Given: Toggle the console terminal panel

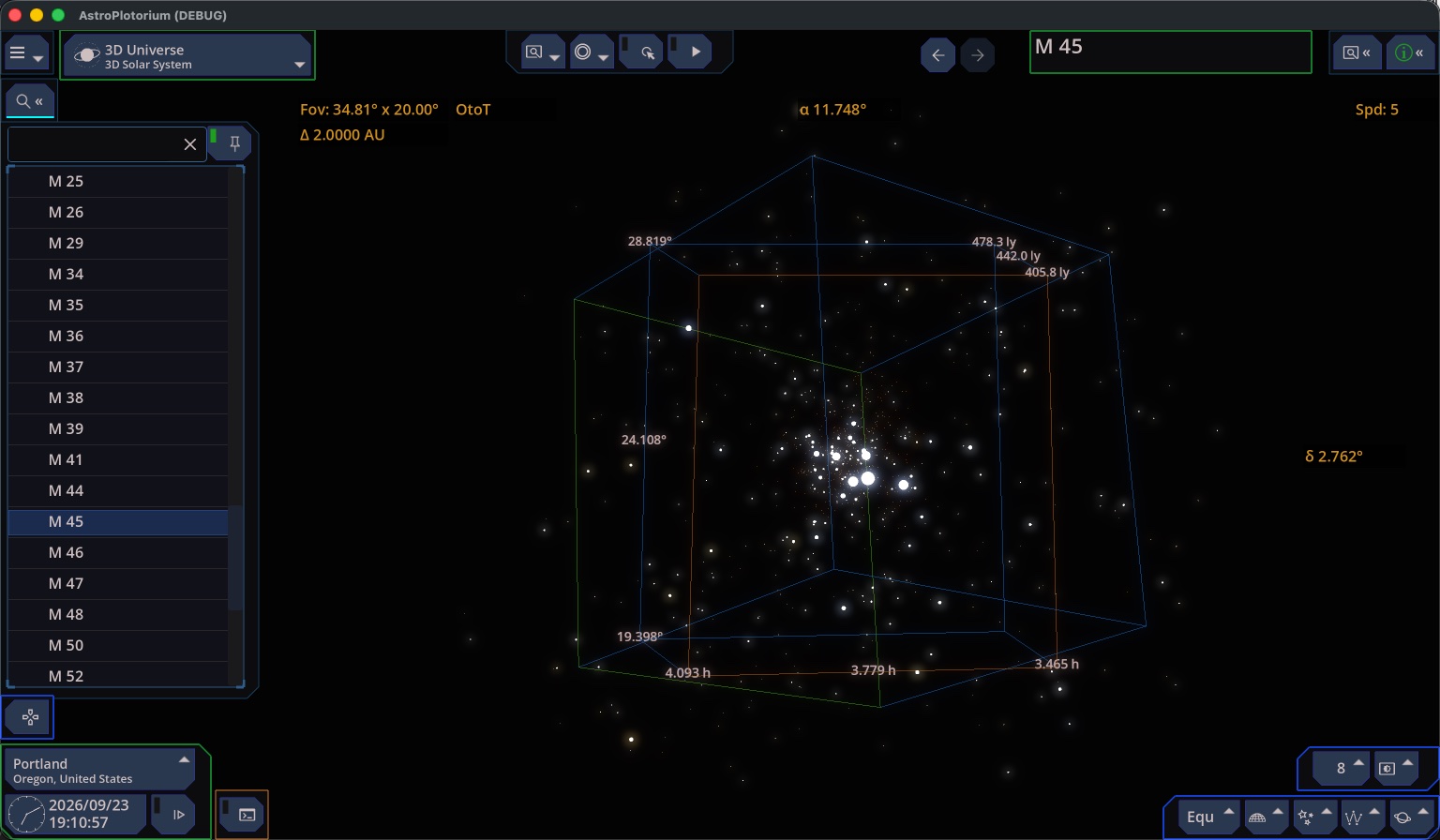Looking at the screenshot, I should pyautogui.click(x=243, y=814).
